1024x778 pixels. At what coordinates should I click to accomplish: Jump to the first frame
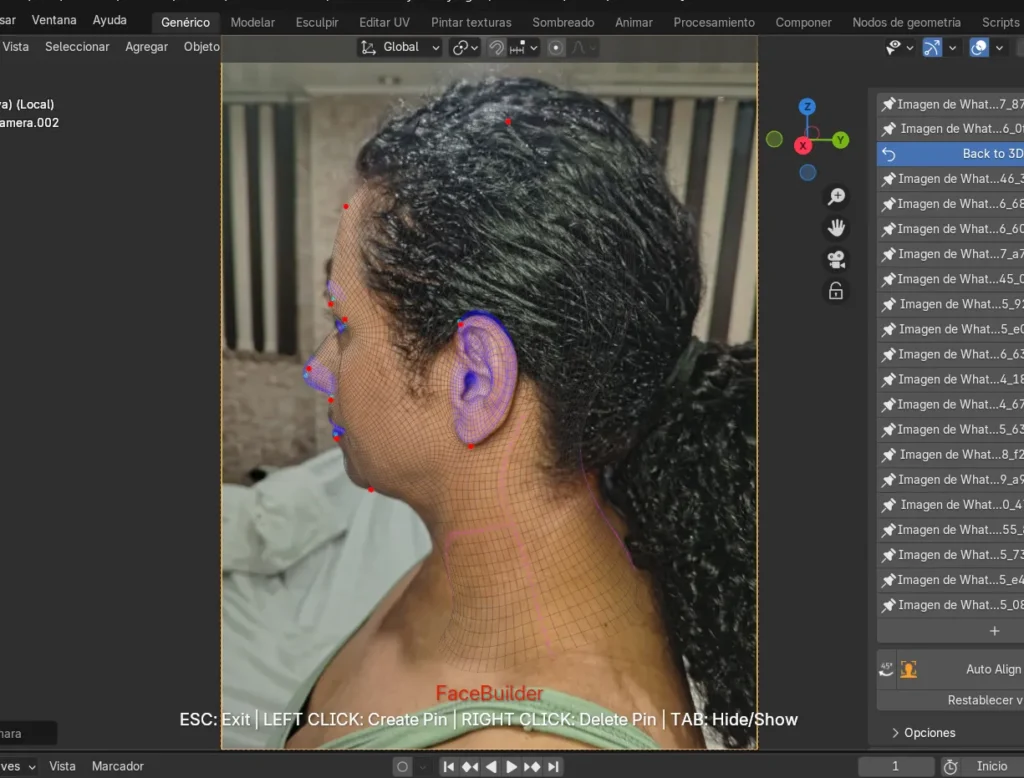[x=449, y=767]
